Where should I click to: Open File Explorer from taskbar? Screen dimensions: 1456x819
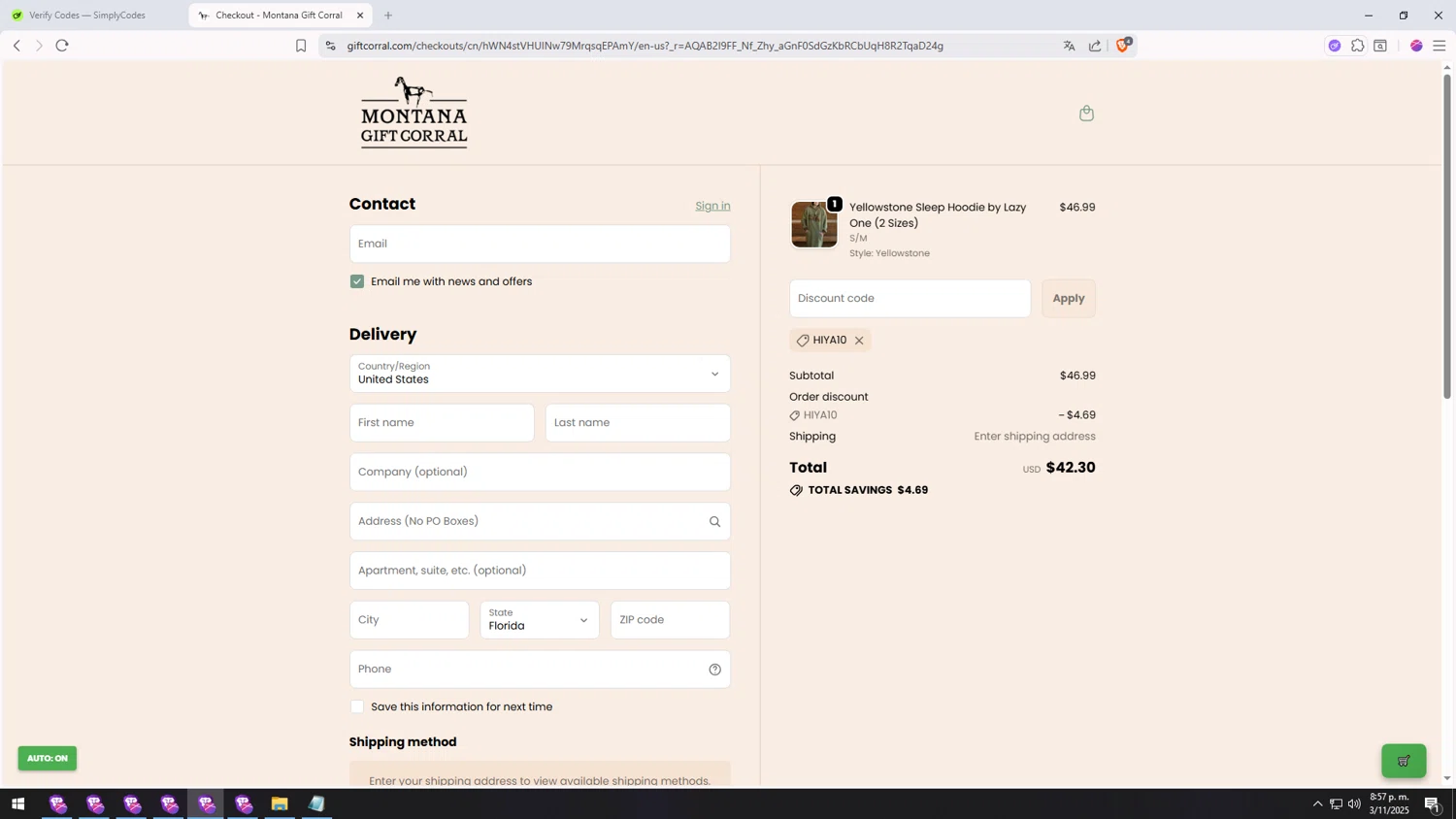pos(280,804)
